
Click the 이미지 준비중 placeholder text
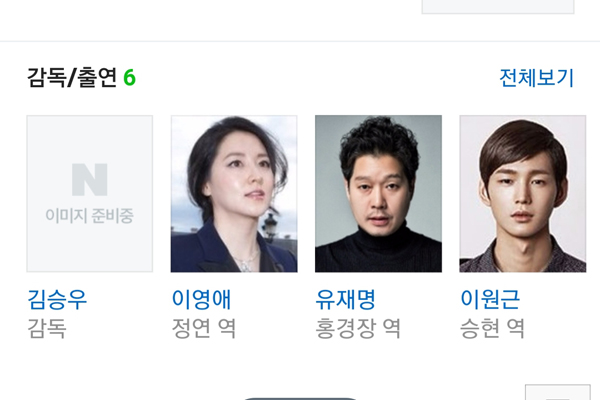(90, 216)
